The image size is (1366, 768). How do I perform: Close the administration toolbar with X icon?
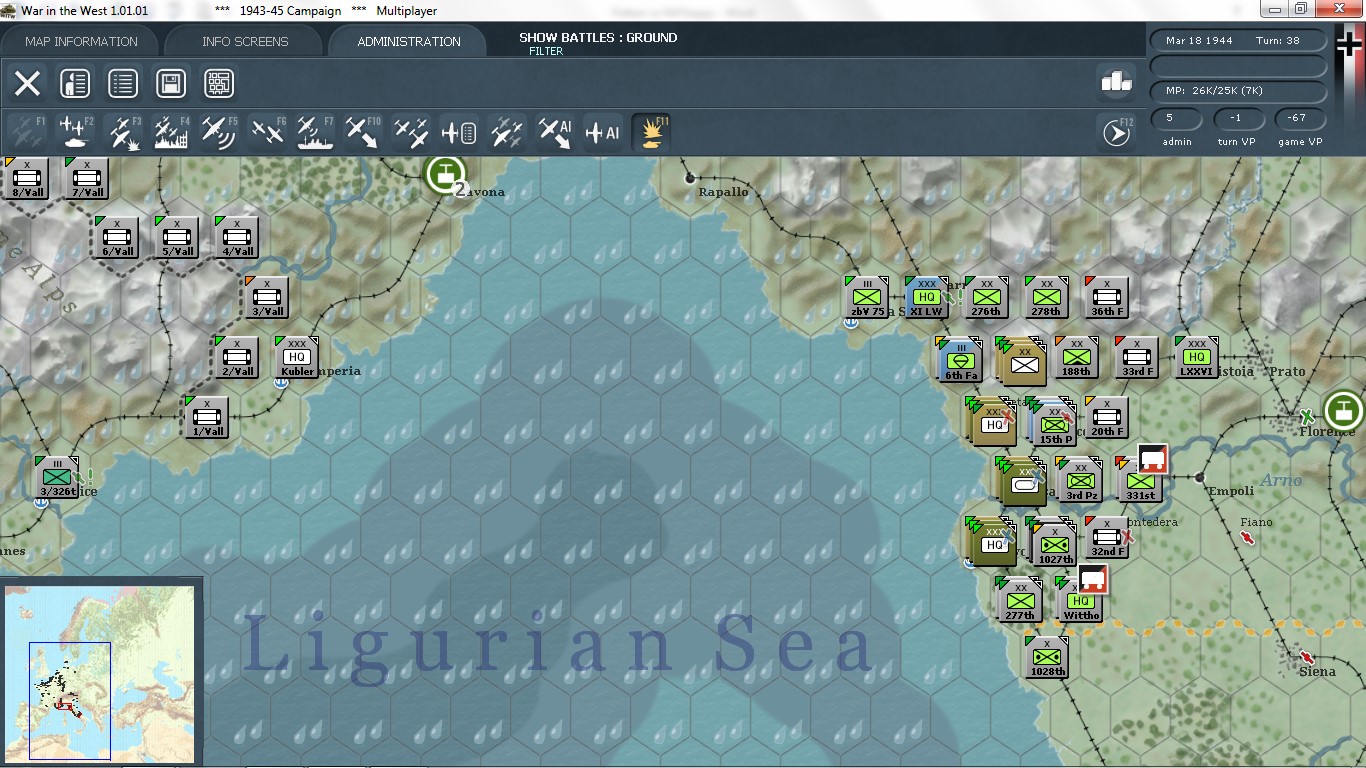click(x=27, y=83)
